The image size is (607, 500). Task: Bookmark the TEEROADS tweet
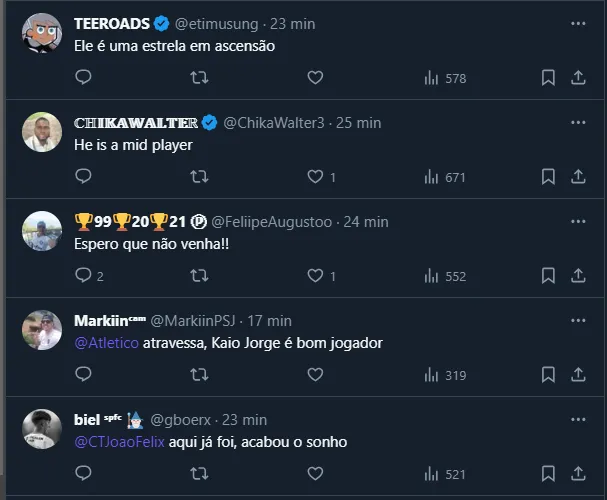[548, 77]
